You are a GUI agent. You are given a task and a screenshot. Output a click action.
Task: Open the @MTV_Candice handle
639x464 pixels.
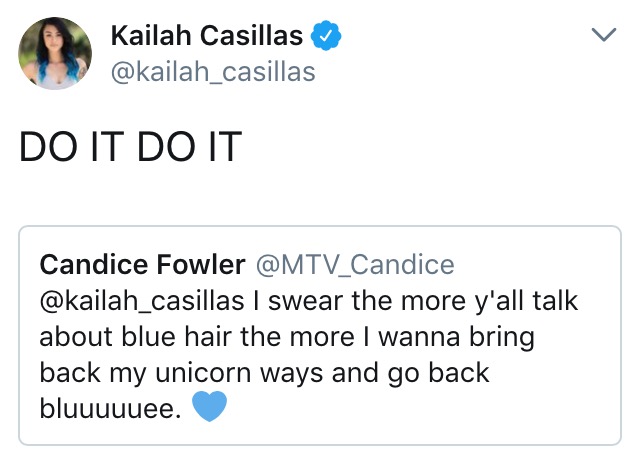click(x=355, y=265)
